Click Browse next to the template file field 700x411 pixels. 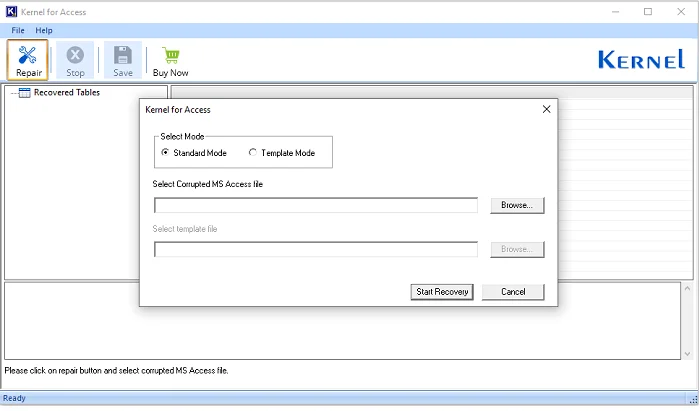[517, 249]
